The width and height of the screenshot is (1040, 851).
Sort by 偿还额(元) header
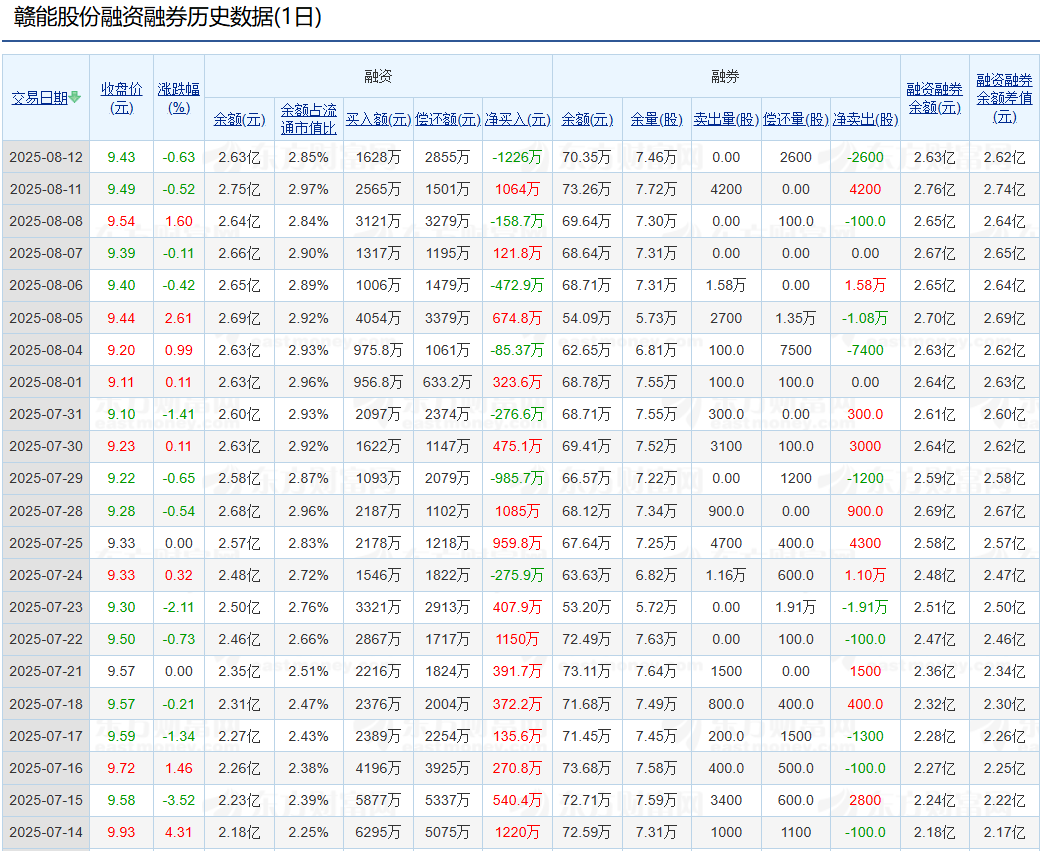pyautogui.click(x=448, y=119)
